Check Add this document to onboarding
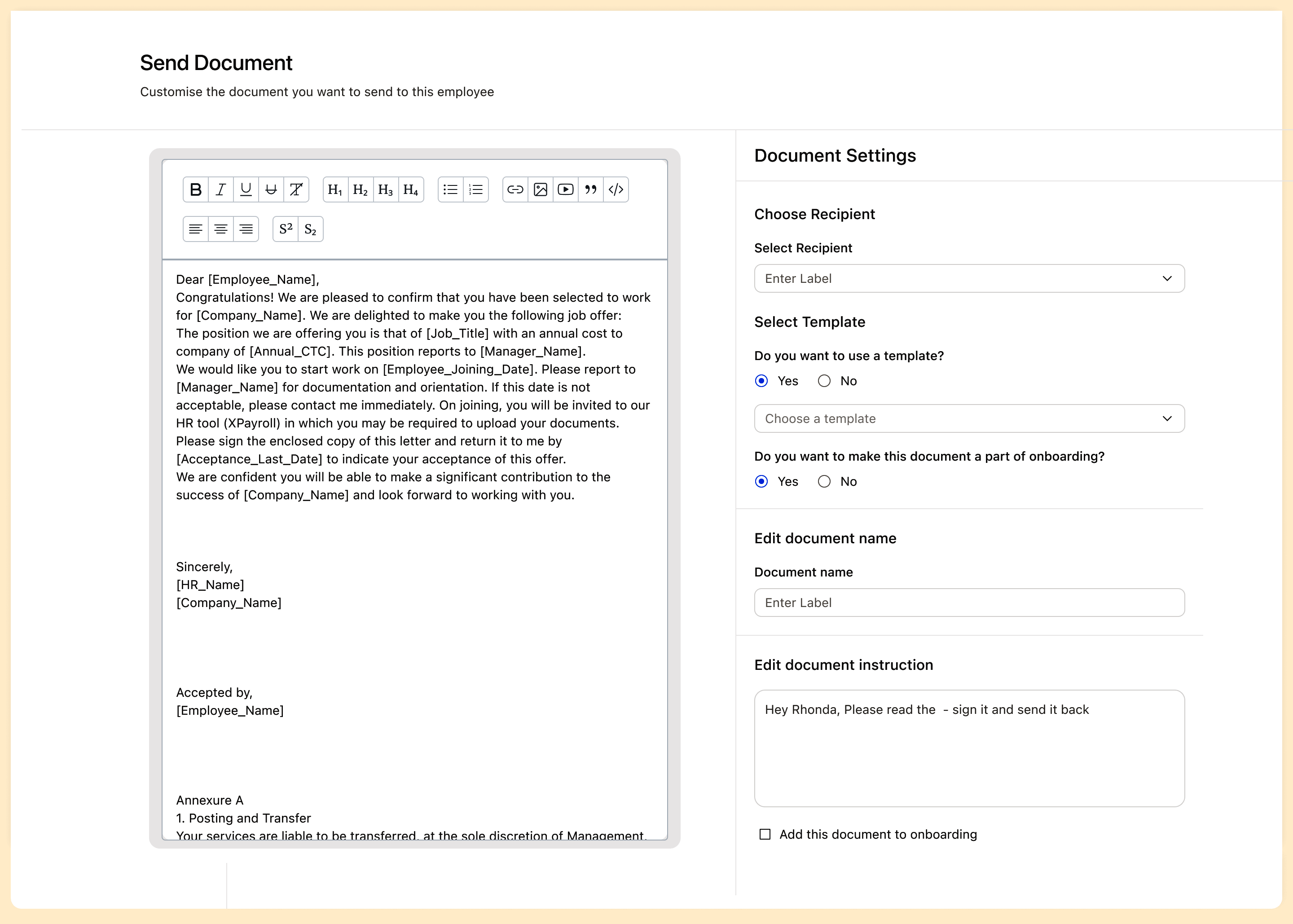Viewport: 1293px width, 924px height. pos(765,835)
